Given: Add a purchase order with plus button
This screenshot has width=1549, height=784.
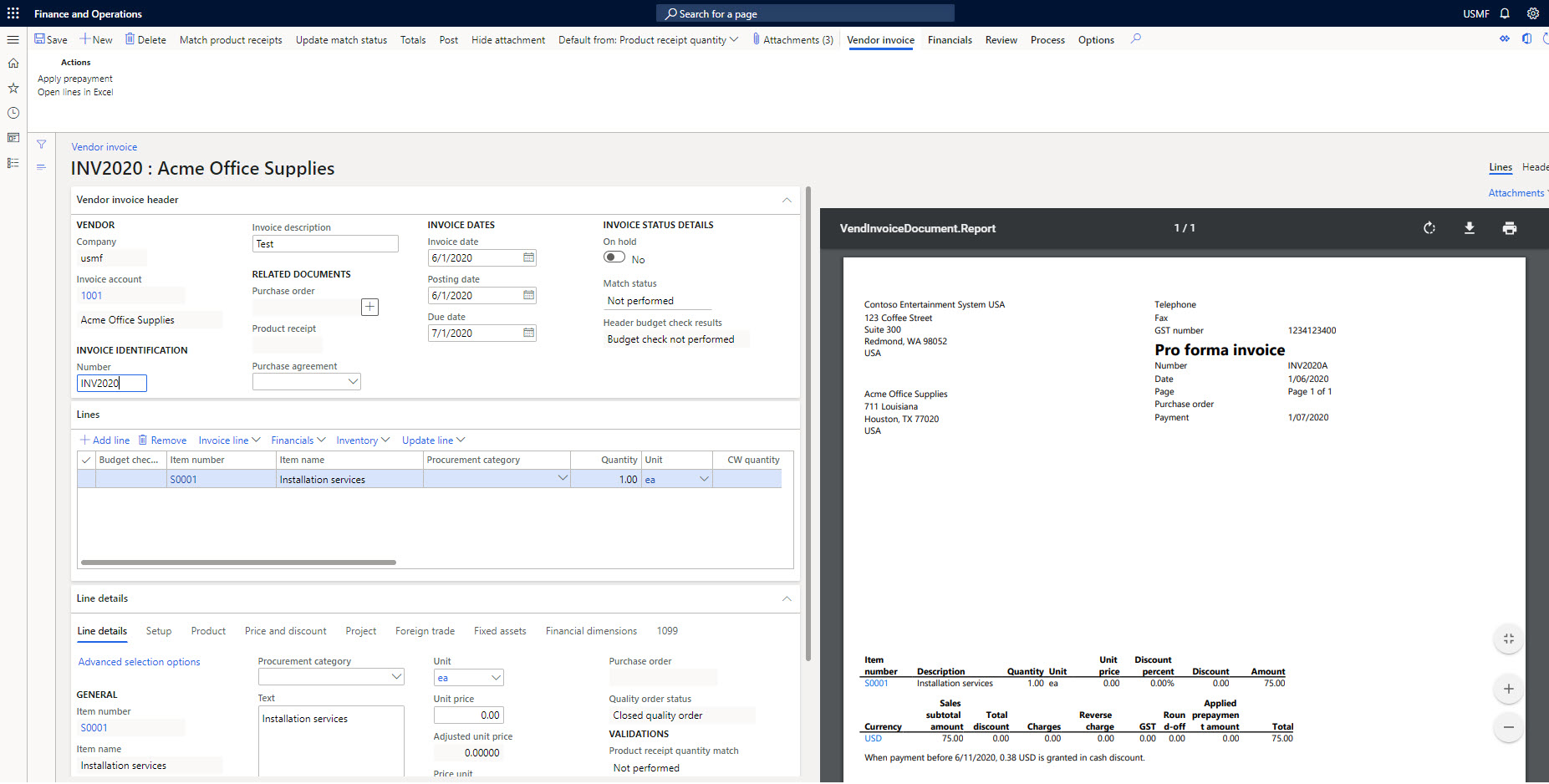Looking at the screenshot, I should [369, 307].
